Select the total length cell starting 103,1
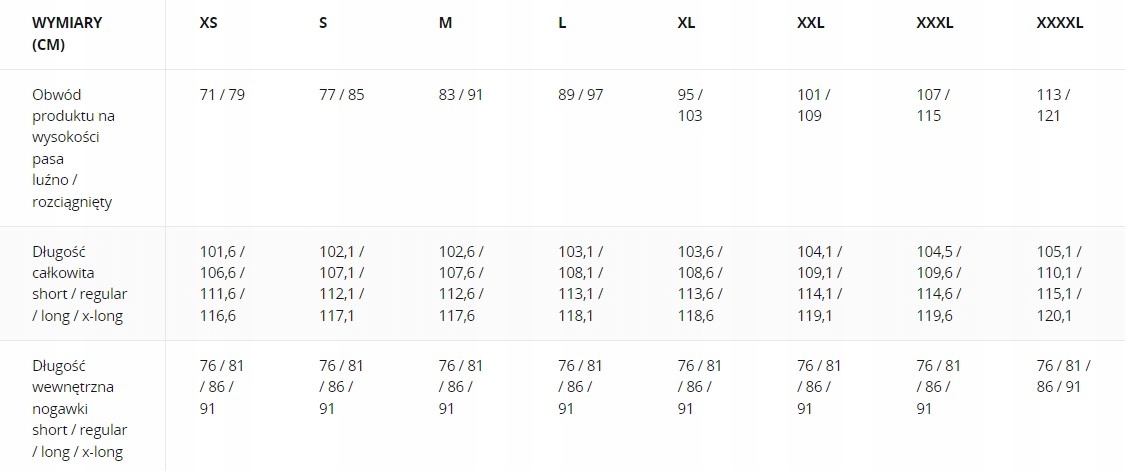 click(x=581, y=283)
